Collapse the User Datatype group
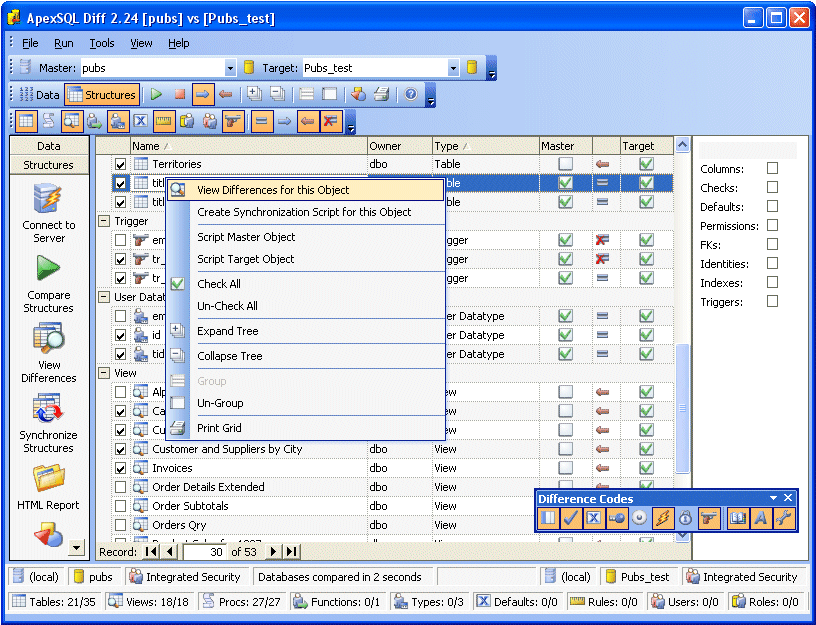This screenshot has height=625, width=816. tap(104, 297)
